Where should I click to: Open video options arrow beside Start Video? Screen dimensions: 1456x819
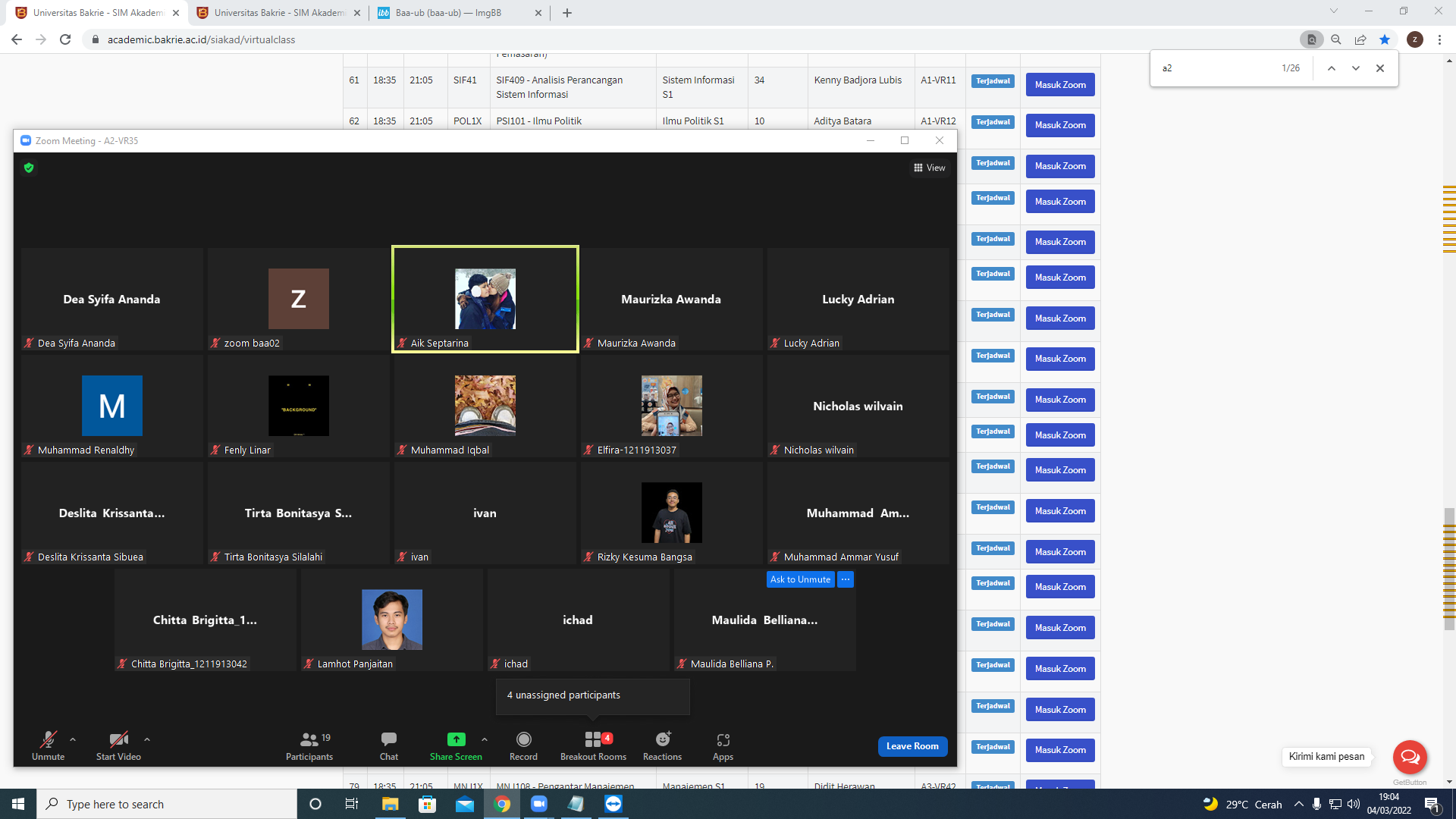[147, 739]
